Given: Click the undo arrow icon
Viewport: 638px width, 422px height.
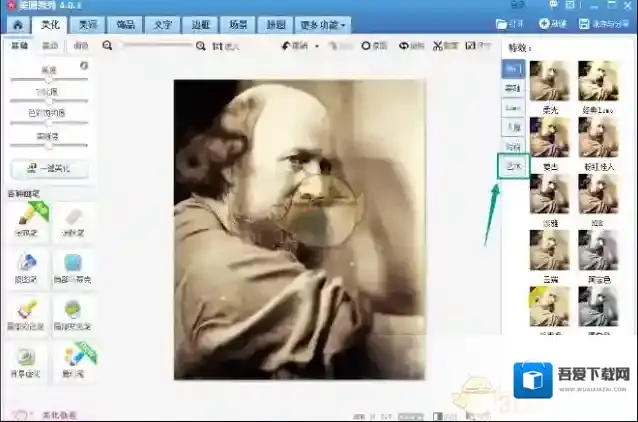Looking at the screenshot, I should tap(286, 46).
